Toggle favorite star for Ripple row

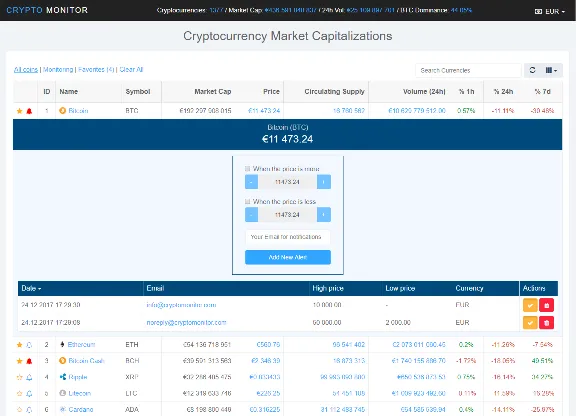19,377
